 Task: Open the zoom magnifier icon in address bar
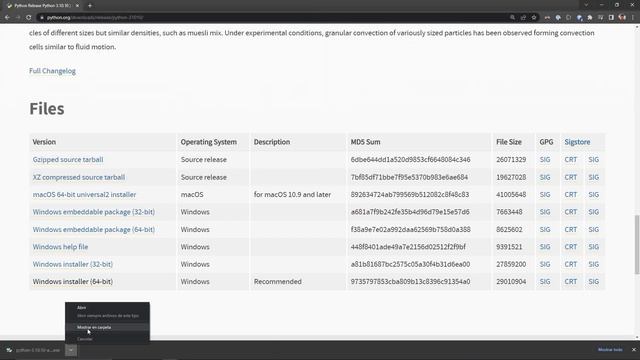pyautogui.click(x=512, y=18)
